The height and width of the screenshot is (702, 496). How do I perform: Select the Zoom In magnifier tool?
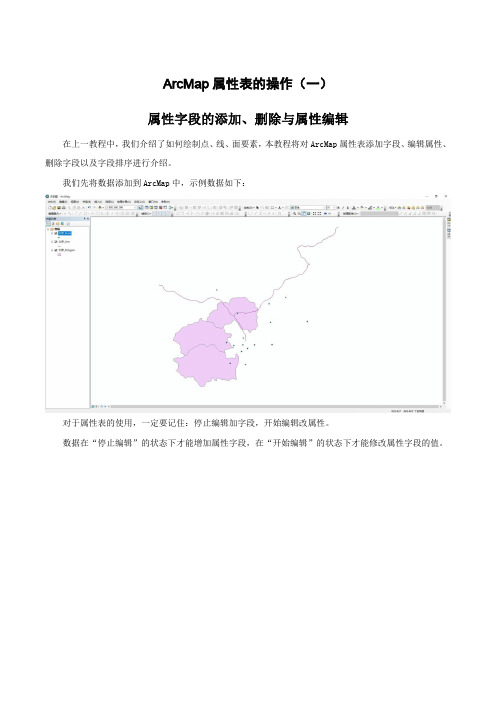click(x=294, y=214)
